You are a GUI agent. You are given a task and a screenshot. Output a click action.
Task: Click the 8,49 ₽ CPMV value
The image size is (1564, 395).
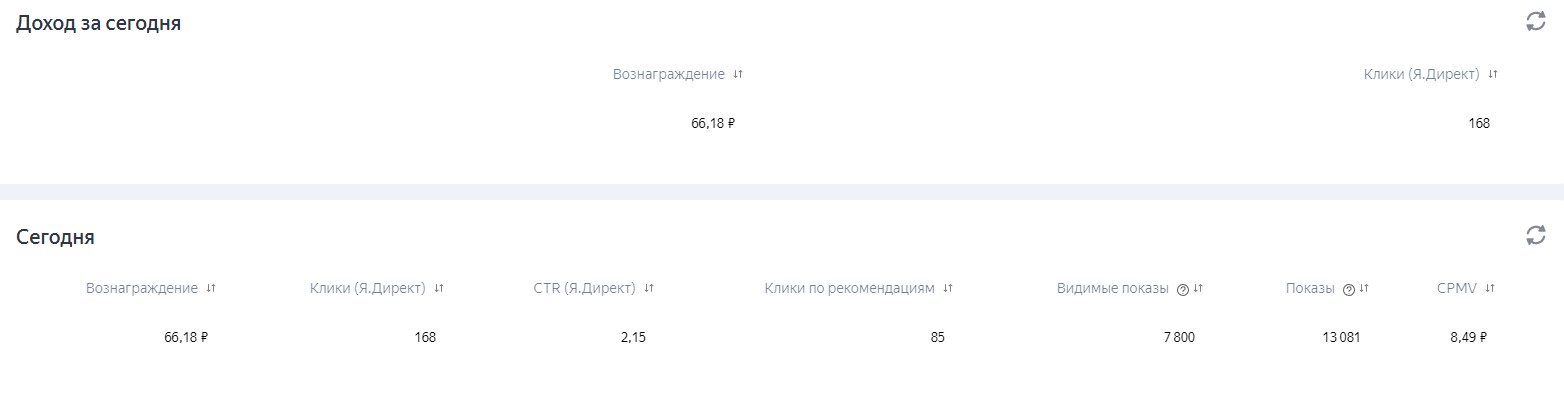(x=1468, y=337)
